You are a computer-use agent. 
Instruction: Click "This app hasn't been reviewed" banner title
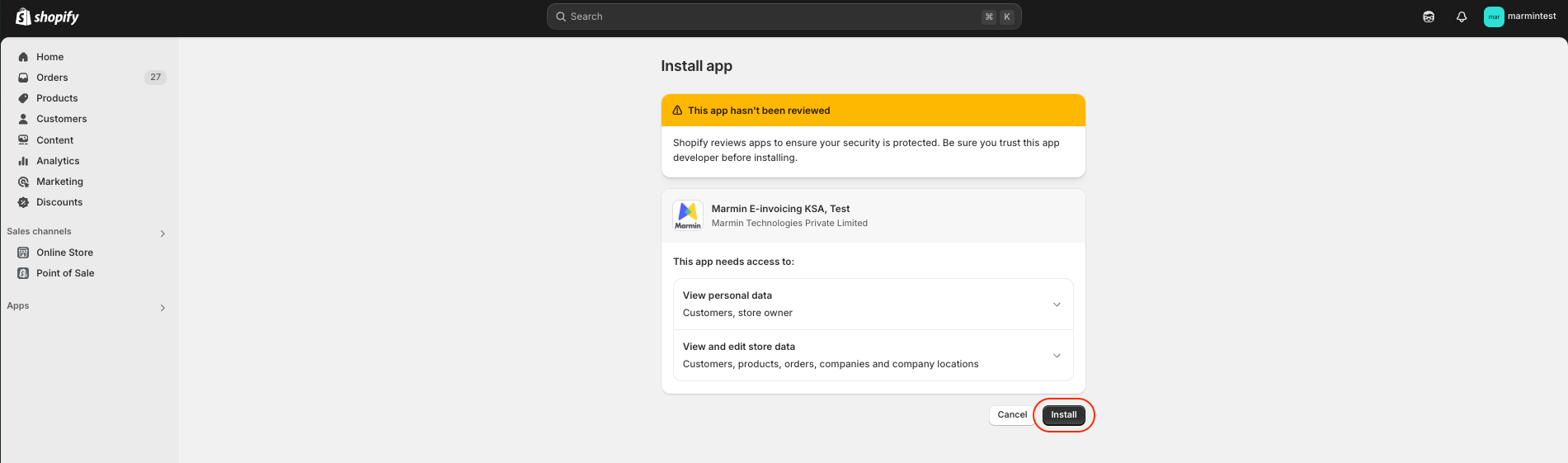(759, 111)
